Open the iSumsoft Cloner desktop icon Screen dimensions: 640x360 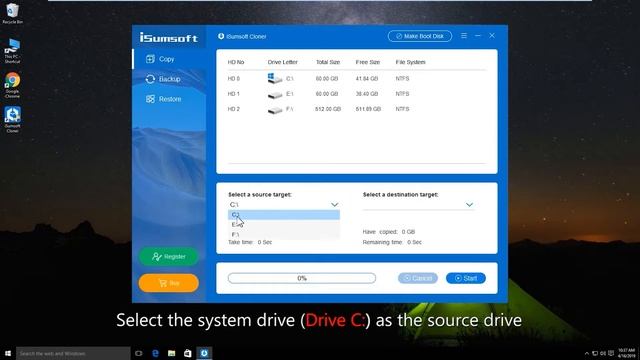(x=12, y=119)
